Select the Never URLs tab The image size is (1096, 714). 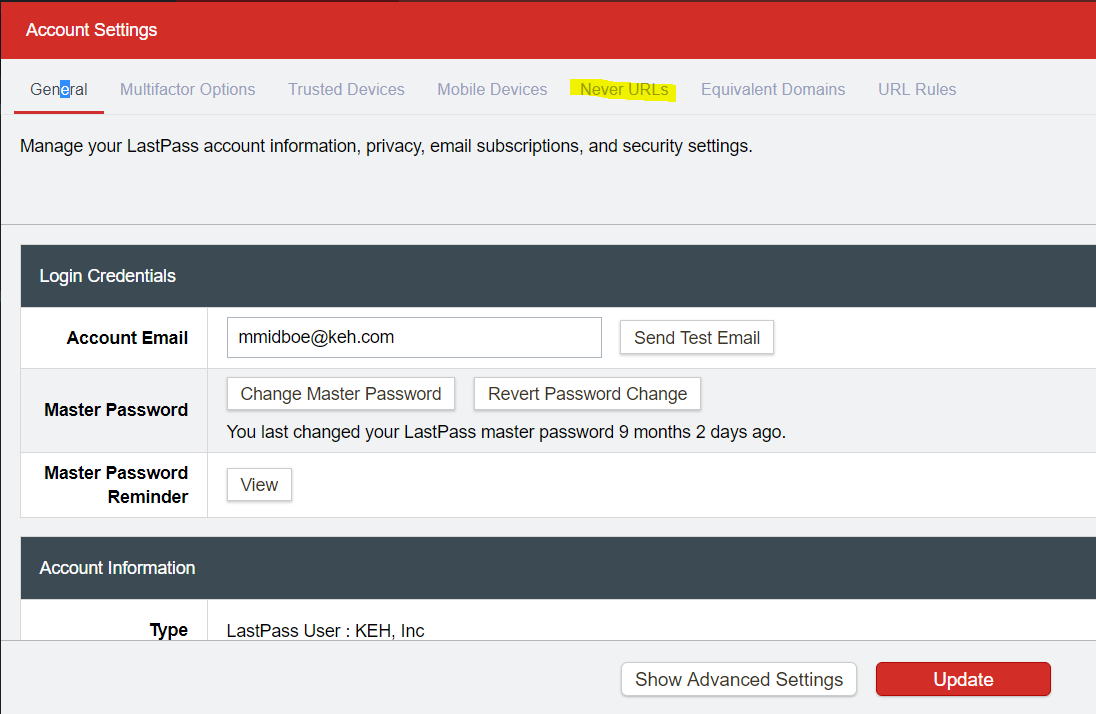pyautogui.click(x=623, y=90)
